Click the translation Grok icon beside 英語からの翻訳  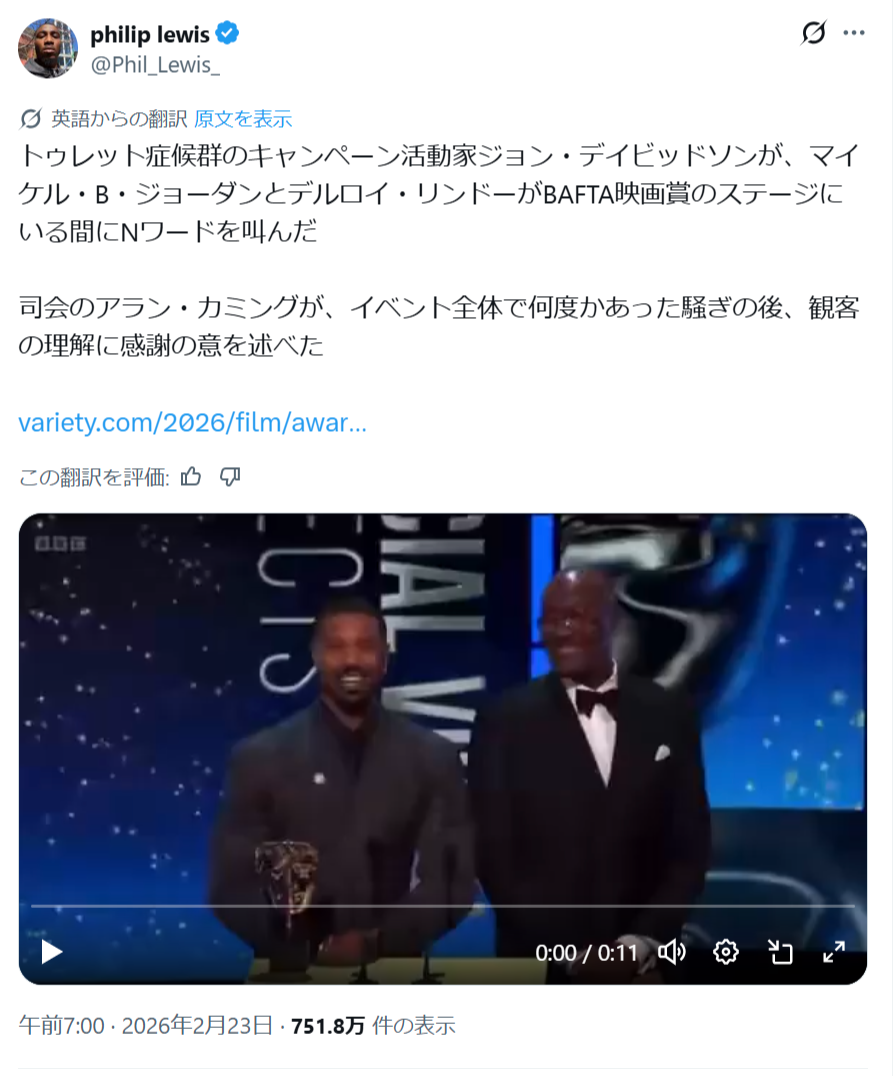(x=30, y=119)
